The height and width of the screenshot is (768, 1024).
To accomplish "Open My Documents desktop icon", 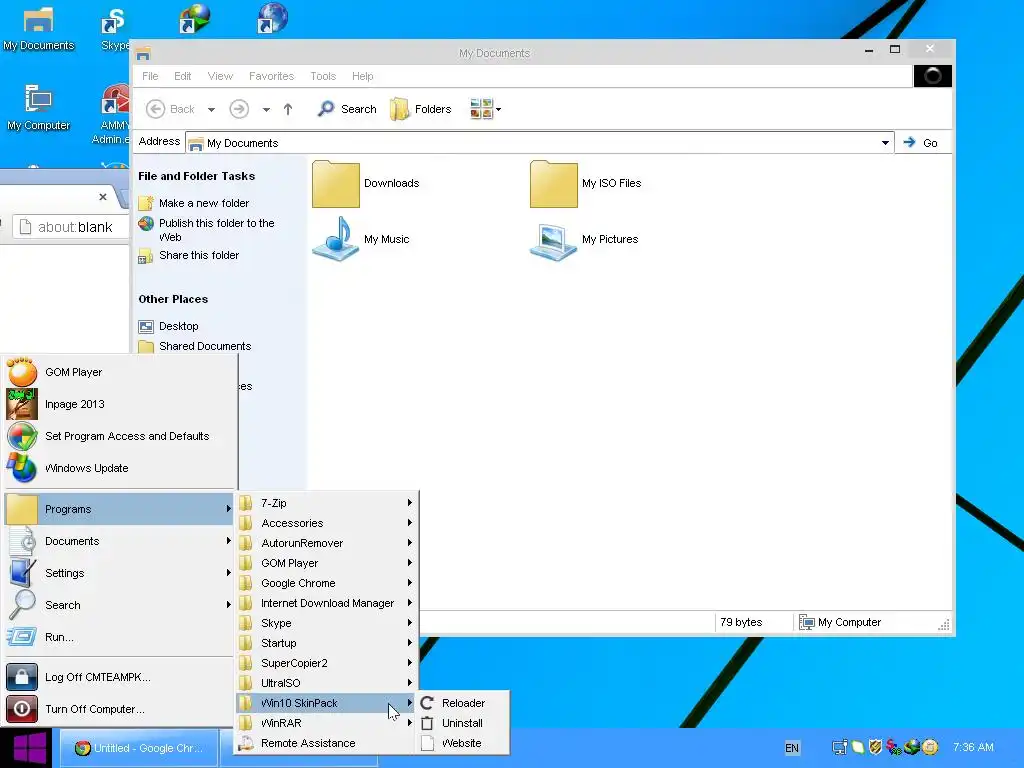I will click(39, 29).
